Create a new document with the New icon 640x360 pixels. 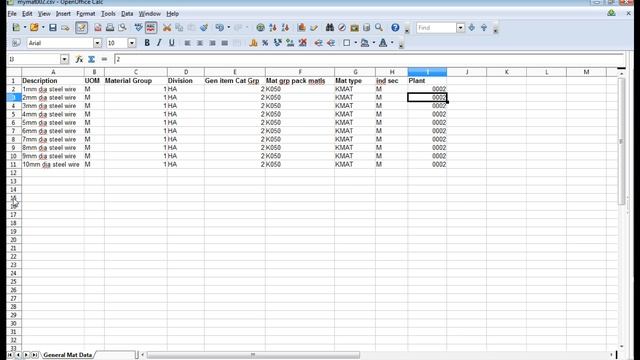pyautogui.click(x=16, y=28)
